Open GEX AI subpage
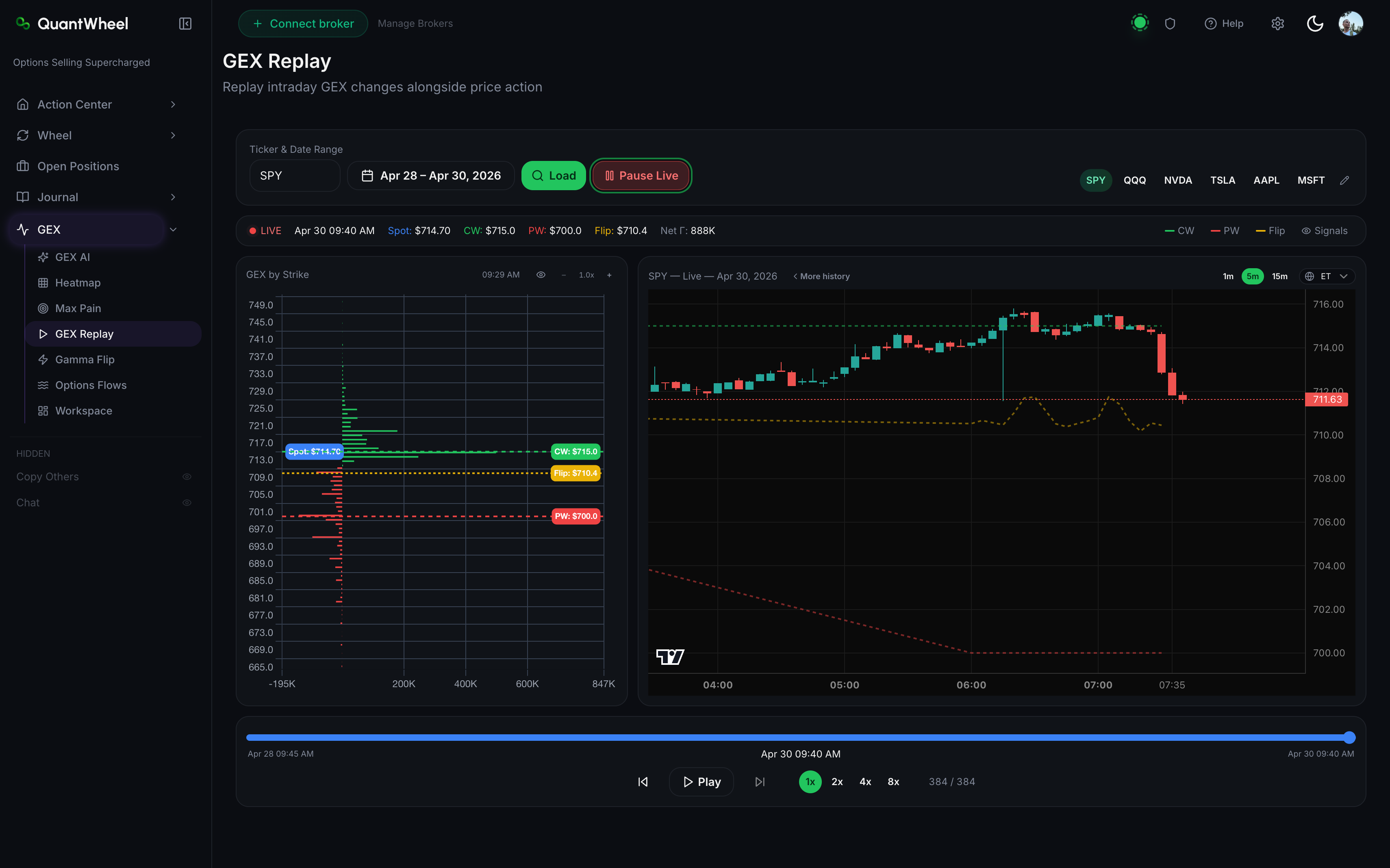This screenshot has height=868, width=1390. [x=72, y=257]
